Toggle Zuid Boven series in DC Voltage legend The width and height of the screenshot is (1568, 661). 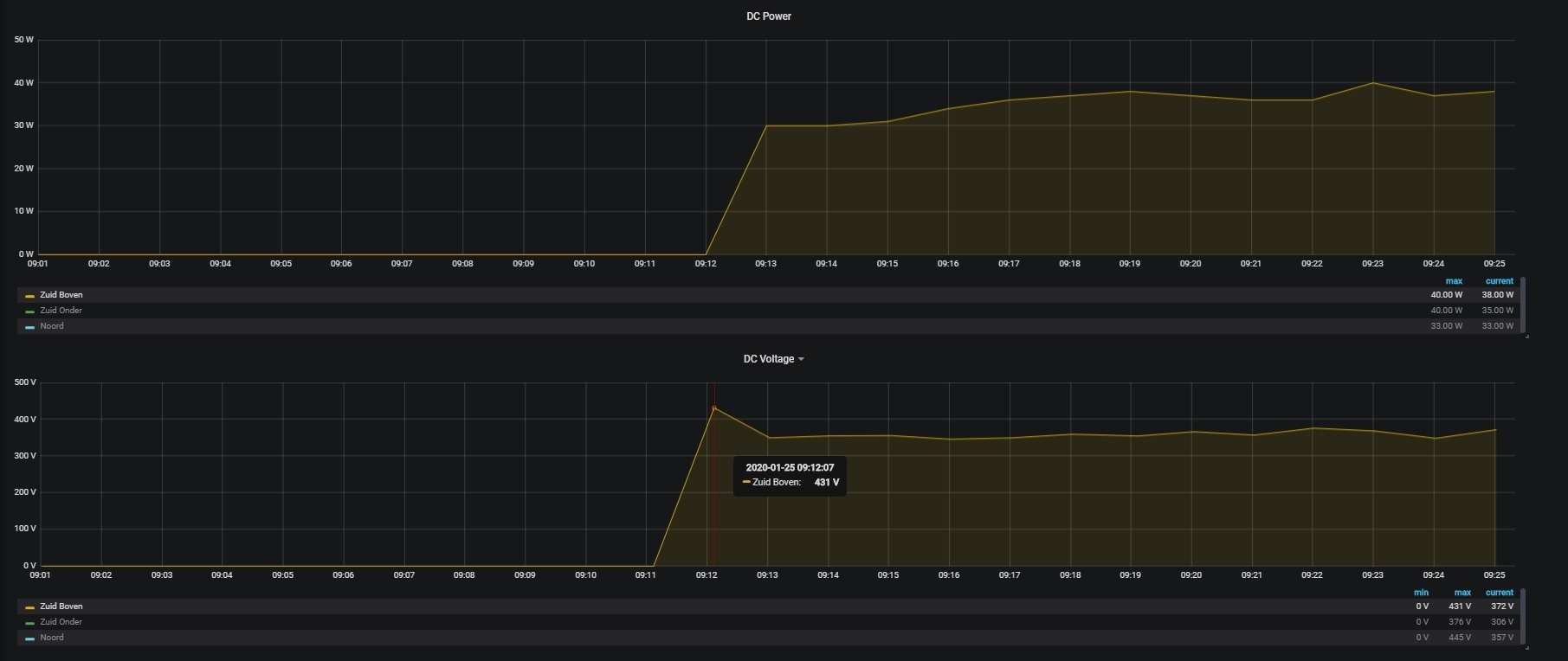tap(61, 606)
